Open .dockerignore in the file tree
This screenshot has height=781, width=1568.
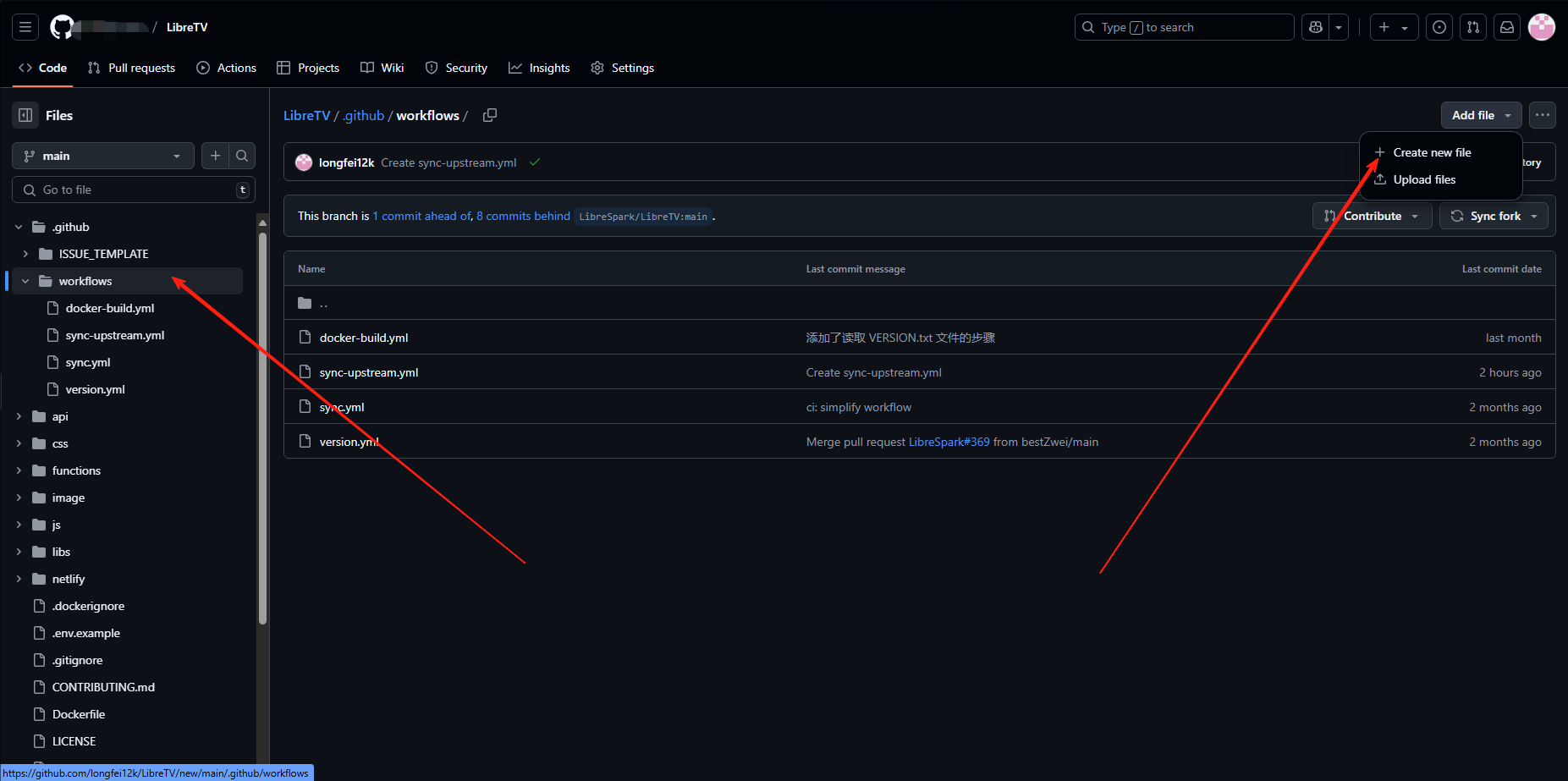[88, 606]
